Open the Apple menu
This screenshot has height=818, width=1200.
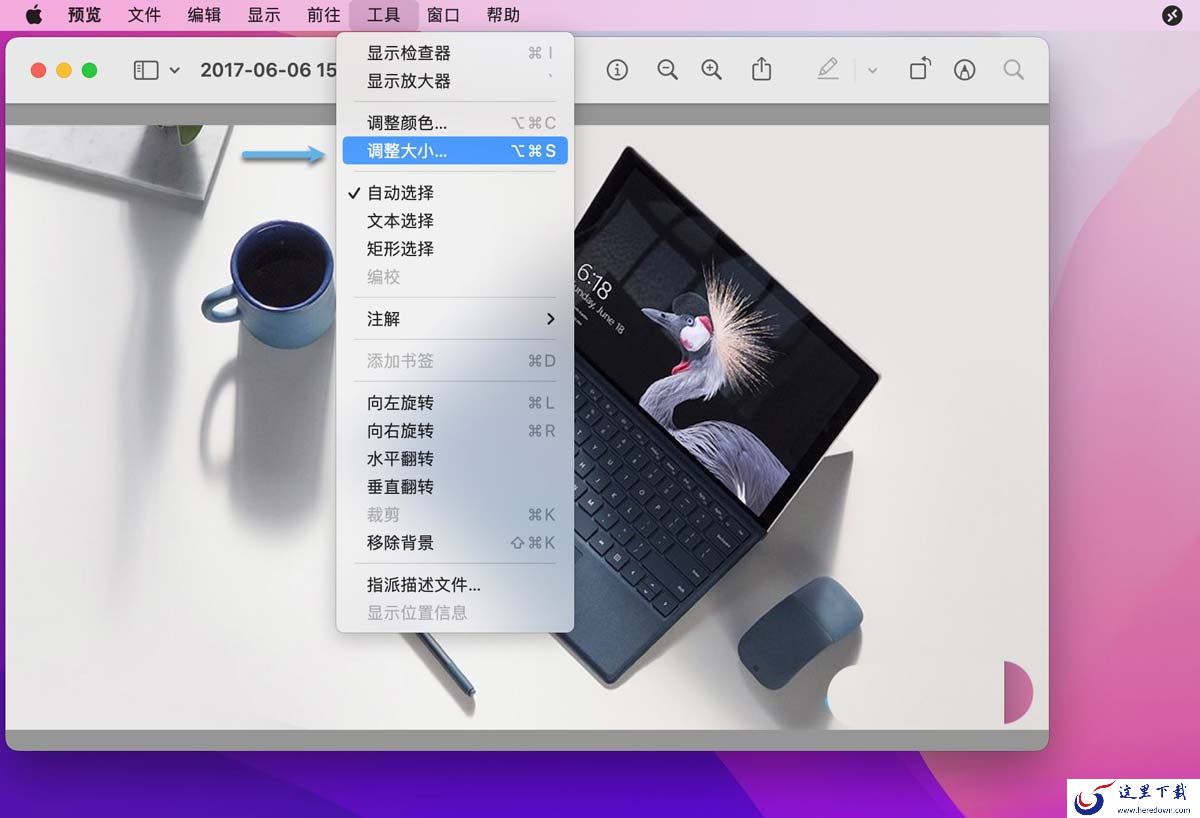[x=34, y=15]
